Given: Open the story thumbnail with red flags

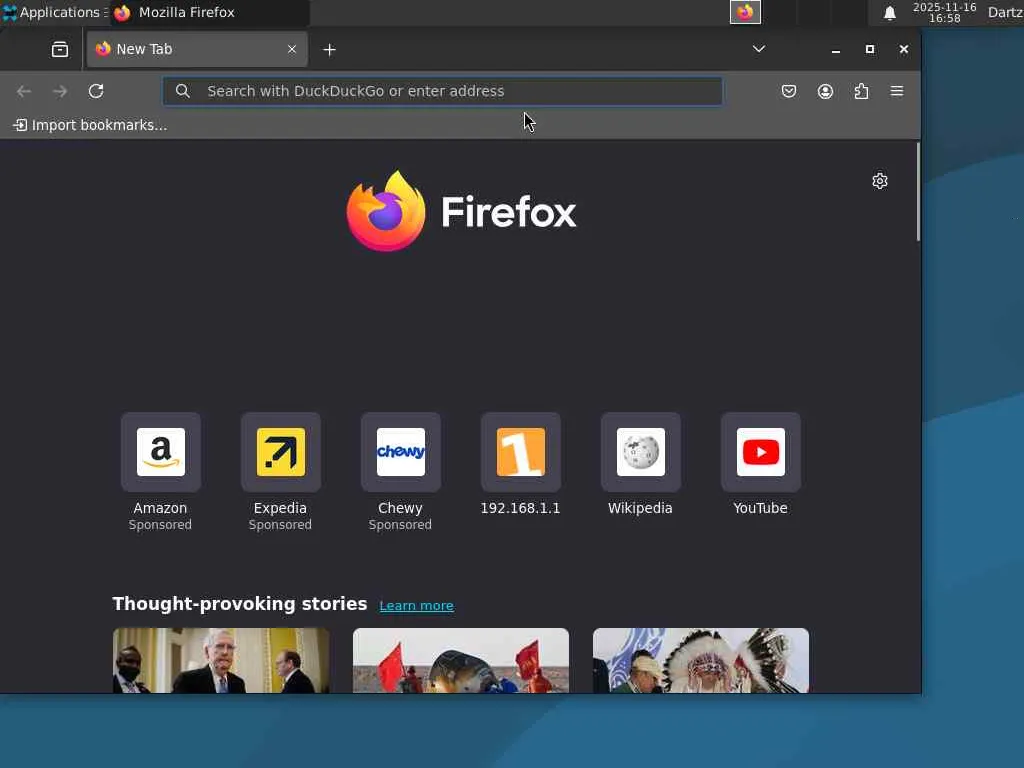Looking at the screenshot, I should click(461, 660).
